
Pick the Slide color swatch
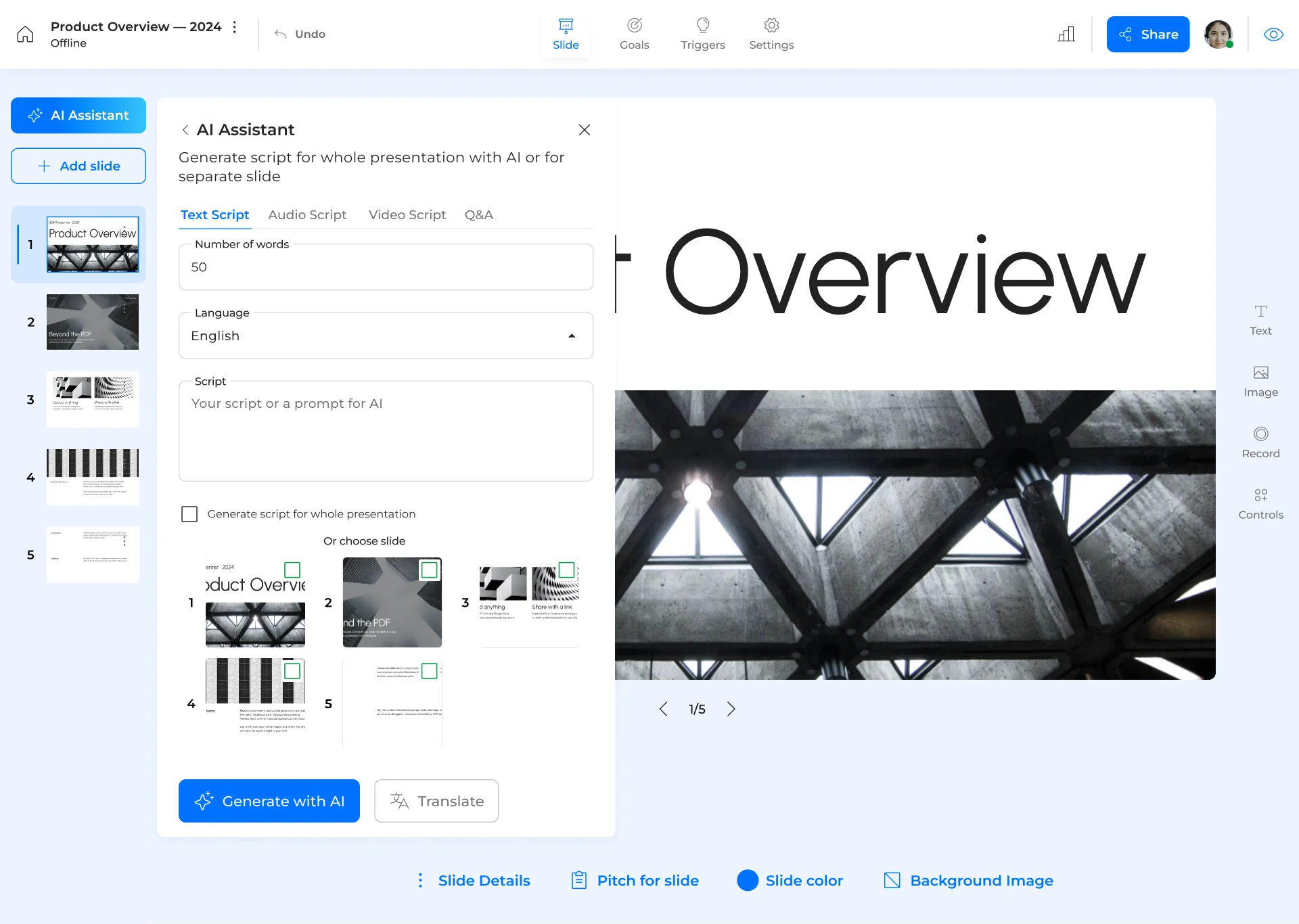click(748, 880)
